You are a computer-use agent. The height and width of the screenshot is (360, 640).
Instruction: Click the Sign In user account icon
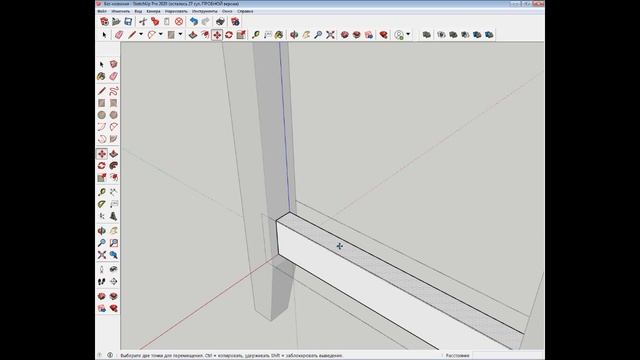point(399,35)
